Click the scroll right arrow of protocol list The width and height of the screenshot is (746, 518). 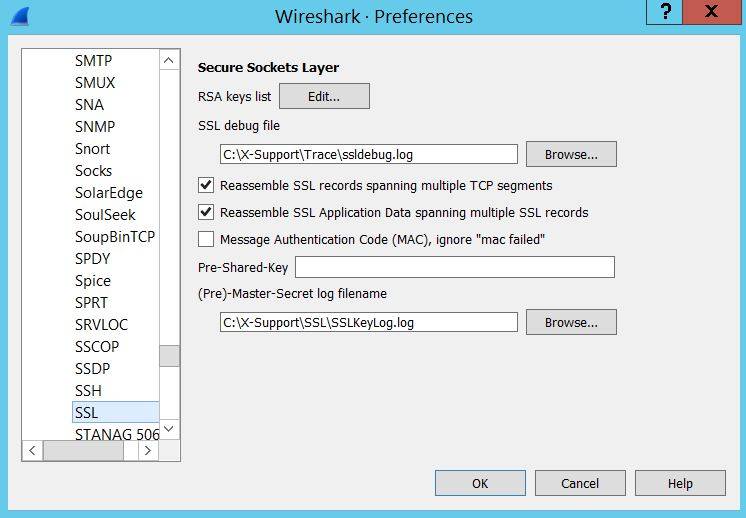tap(148, 450)
